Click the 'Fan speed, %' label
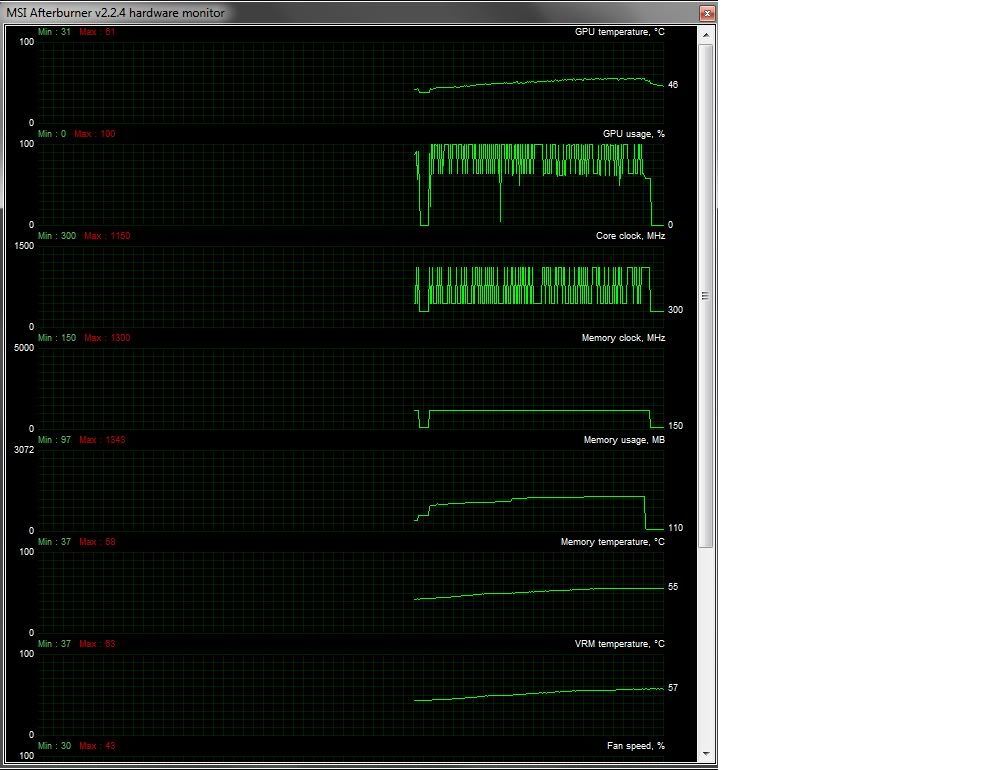The image size is (1008, 770). [x=636, y=746]
